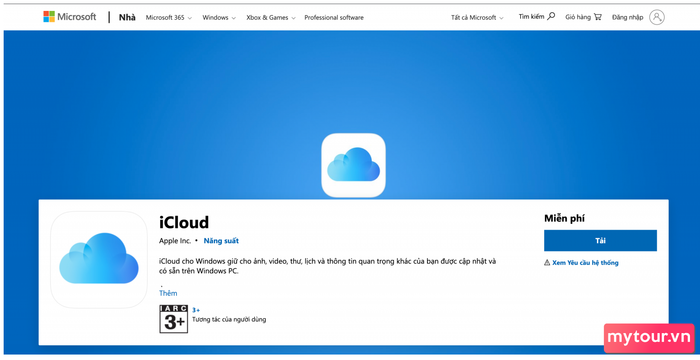Expand description with Thêm link
Viewport: 700px width, 360px height.
(168, 293)
